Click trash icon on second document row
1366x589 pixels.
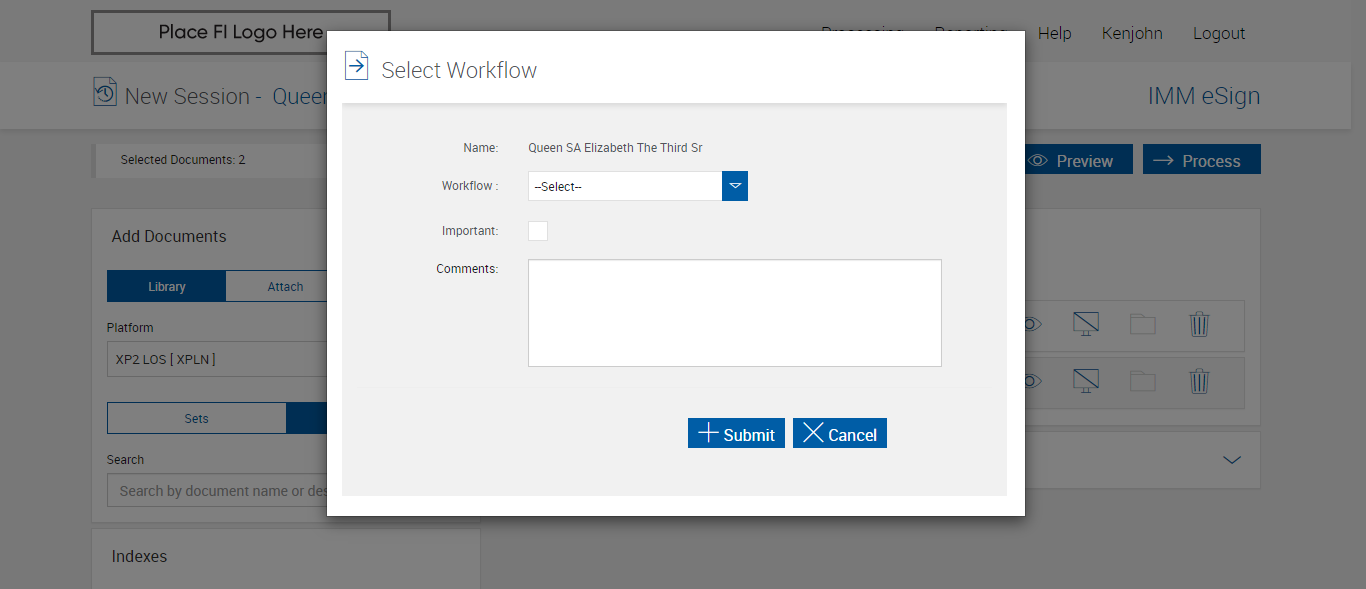pos(1199,381)
